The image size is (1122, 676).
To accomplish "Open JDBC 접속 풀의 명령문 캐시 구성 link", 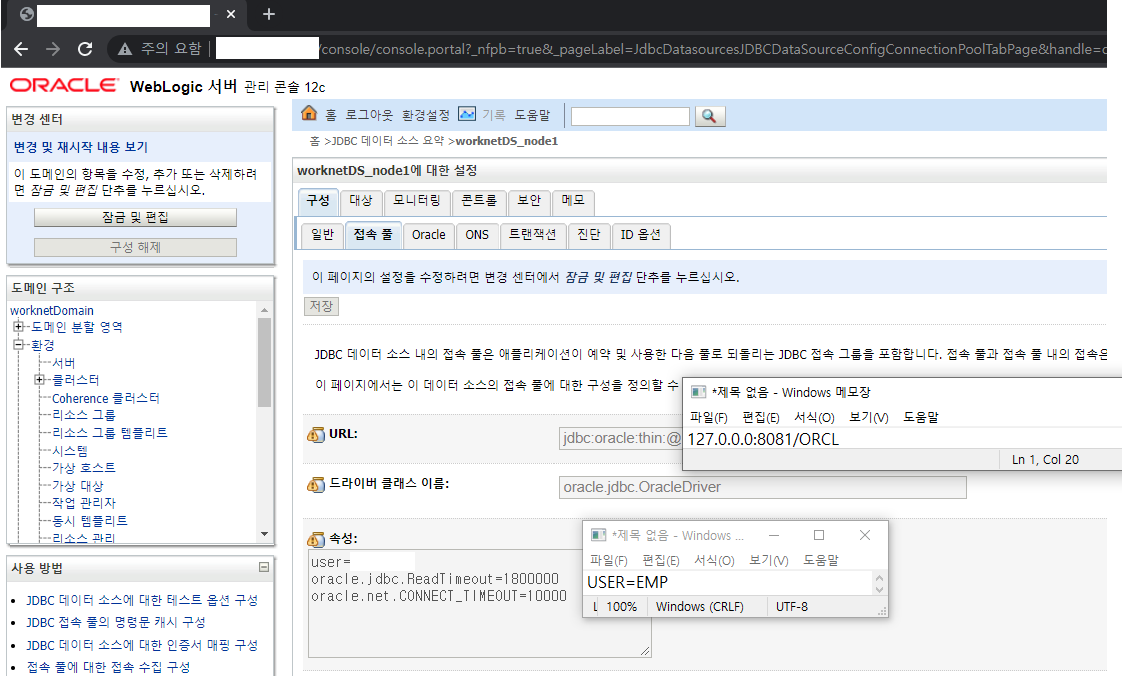I will coord(116,622).
